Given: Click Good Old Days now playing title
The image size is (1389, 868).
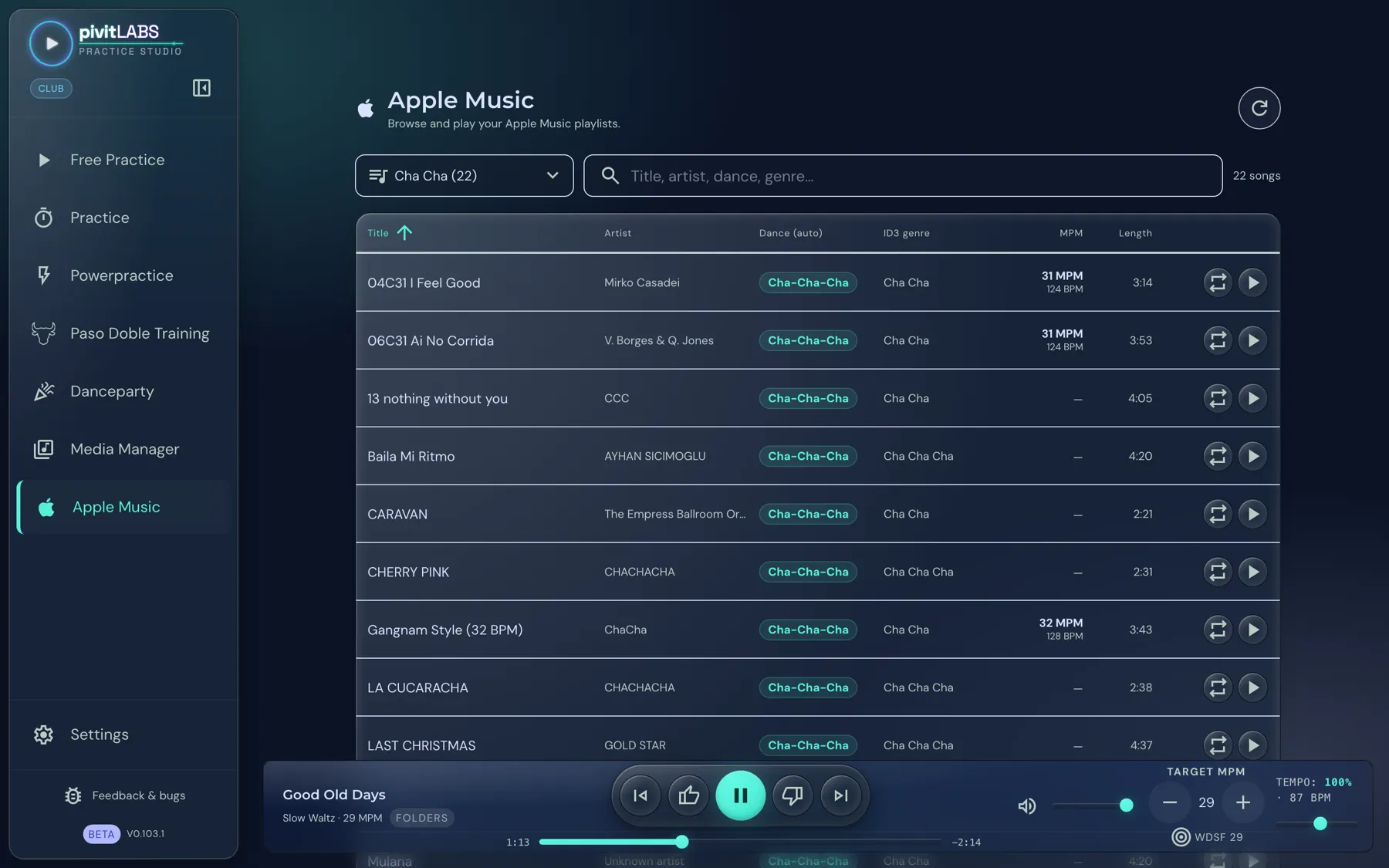Looking at the screenshot, I should click(x=334, y=795).
